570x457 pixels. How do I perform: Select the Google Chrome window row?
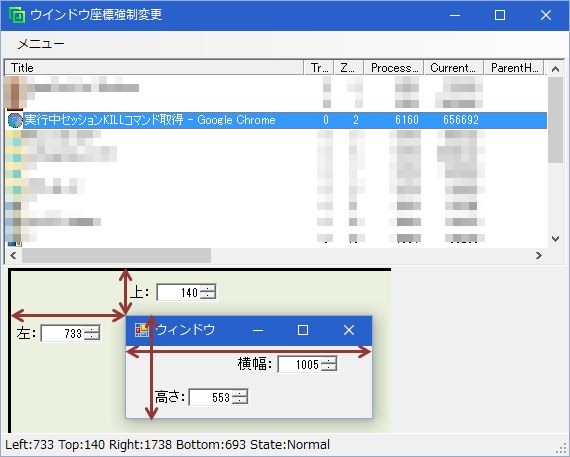coord(276,120)
